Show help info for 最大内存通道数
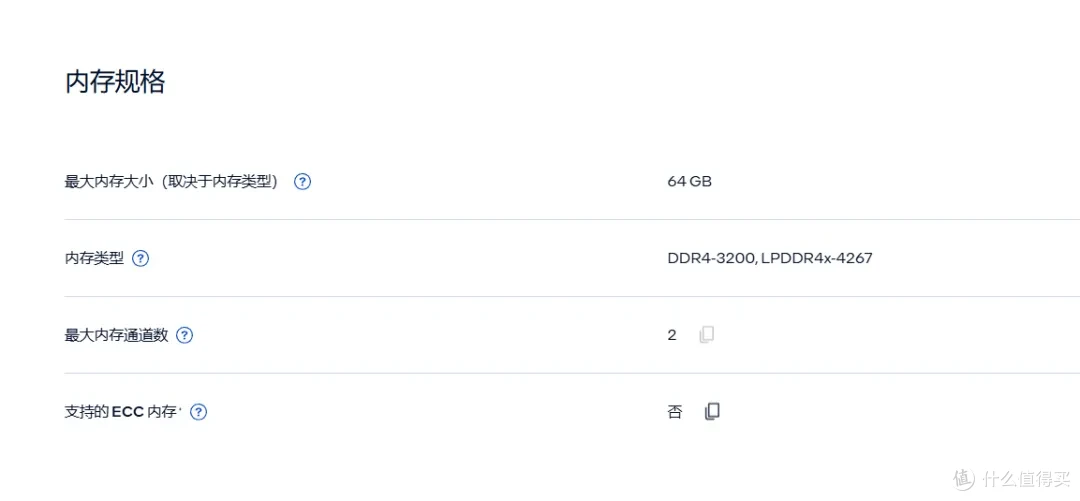This screenshot has width=1080, height=501. [185, 336]
